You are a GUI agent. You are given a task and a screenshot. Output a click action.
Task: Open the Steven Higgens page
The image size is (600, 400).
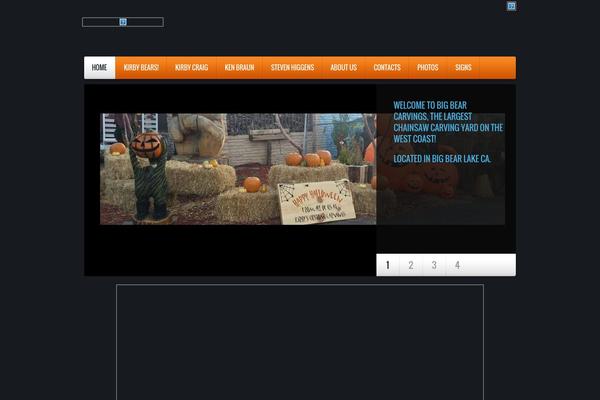(292, 68)
